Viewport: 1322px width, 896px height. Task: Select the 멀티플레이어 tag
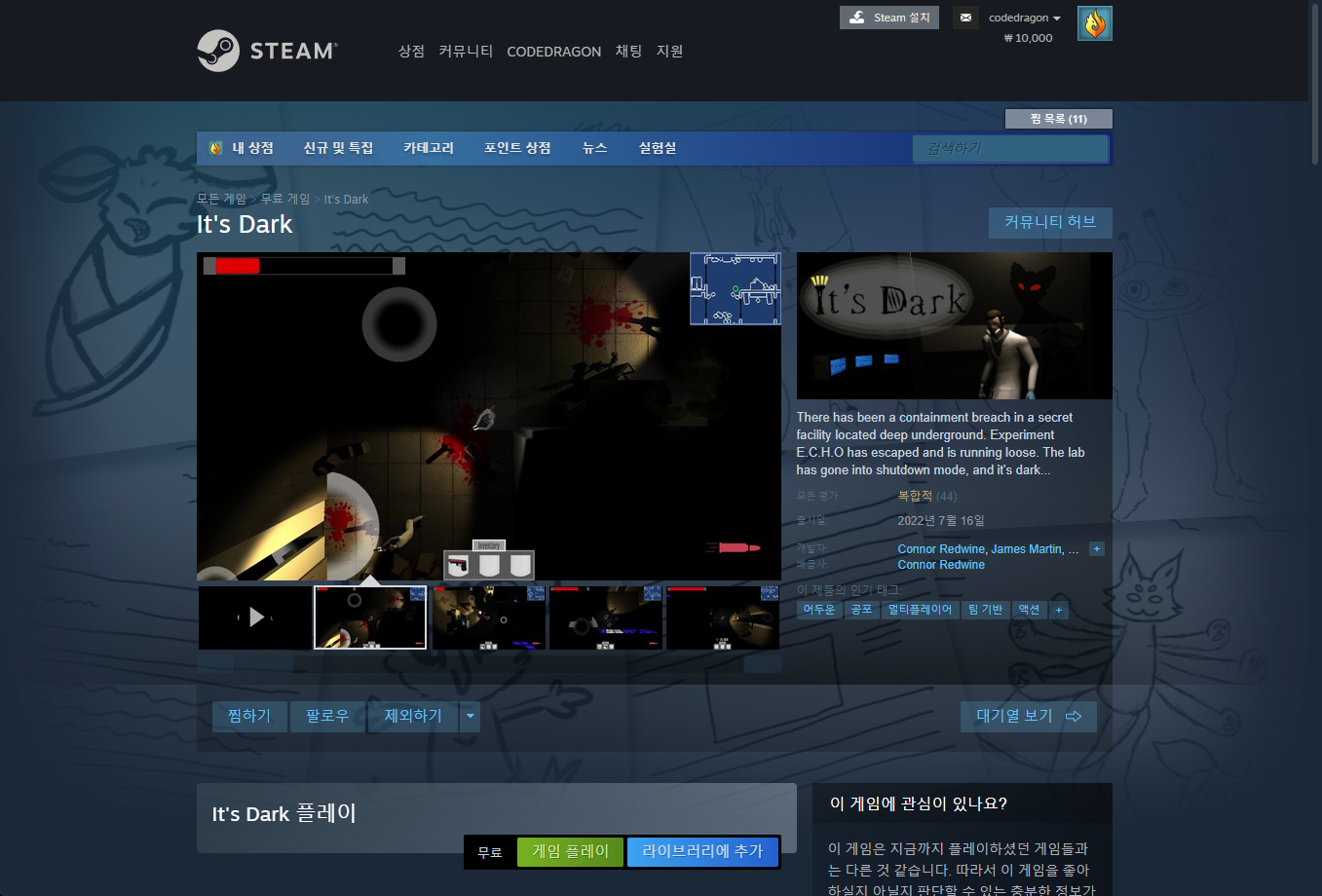(x=920, y=610)
